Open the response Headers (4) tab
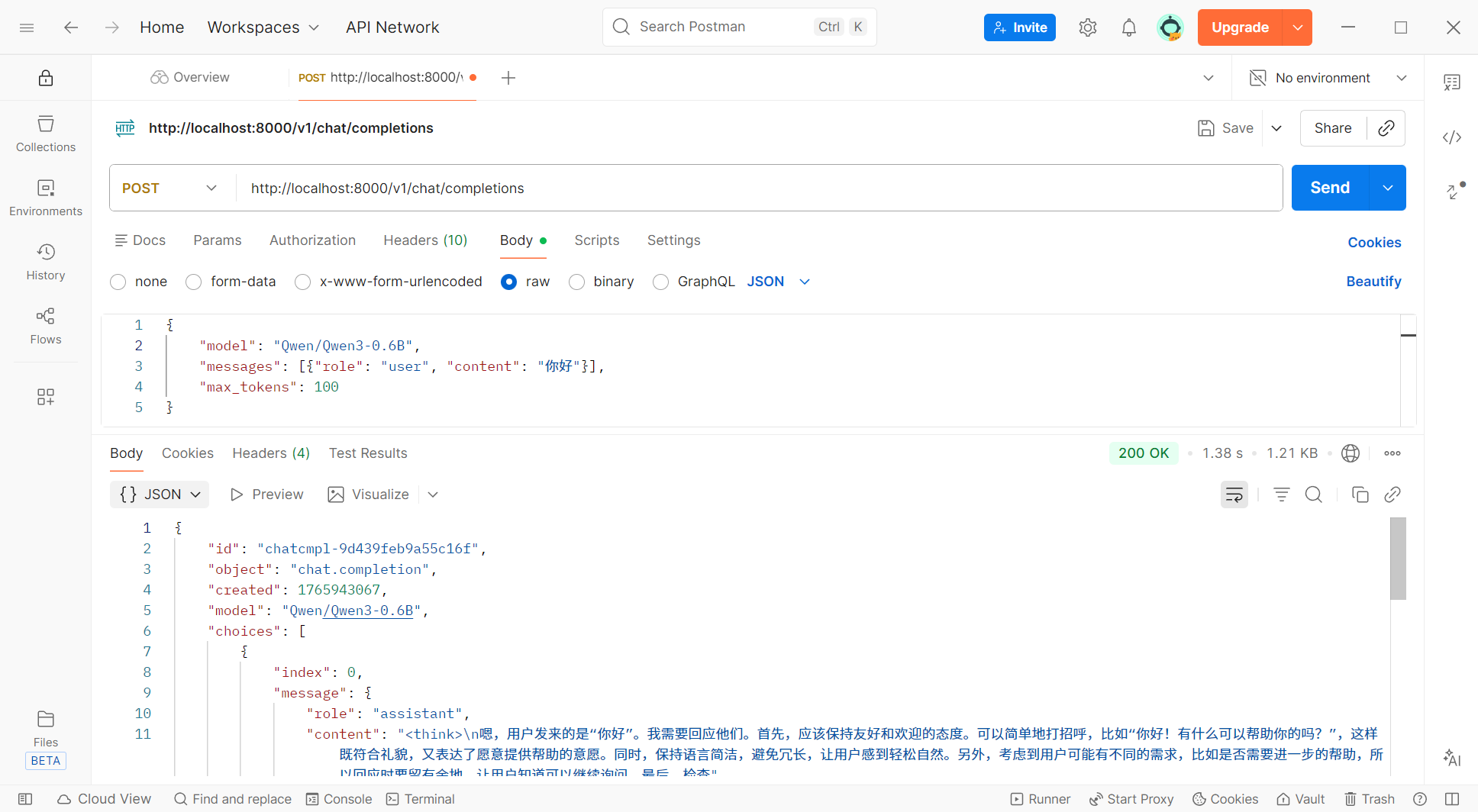The image size is (1478, 812). pos(271,453)
